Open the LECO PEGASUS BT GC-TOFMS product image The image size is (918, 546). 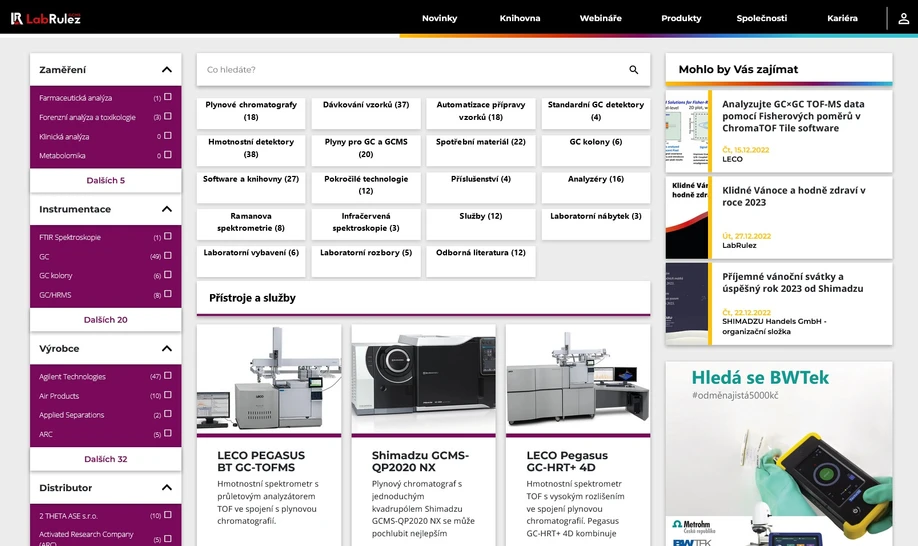coord(269,379)
